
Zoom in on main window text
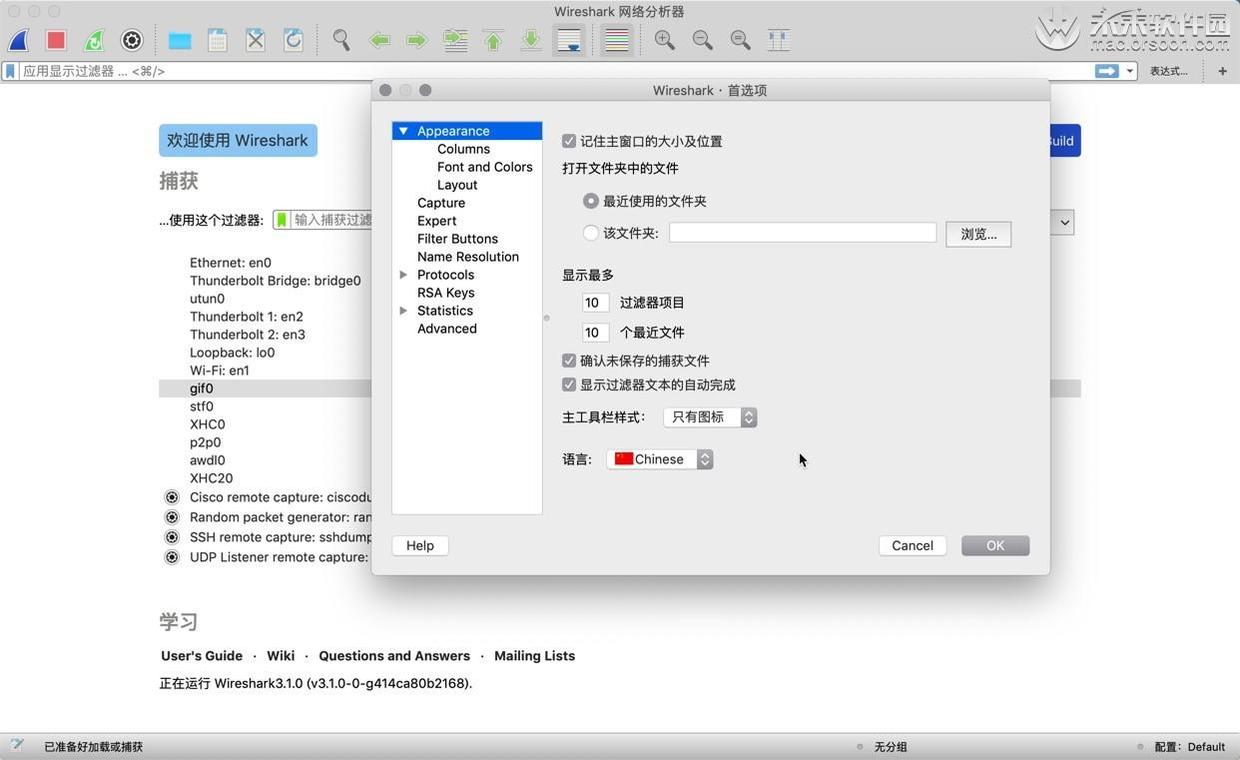[x=665, y=40]
